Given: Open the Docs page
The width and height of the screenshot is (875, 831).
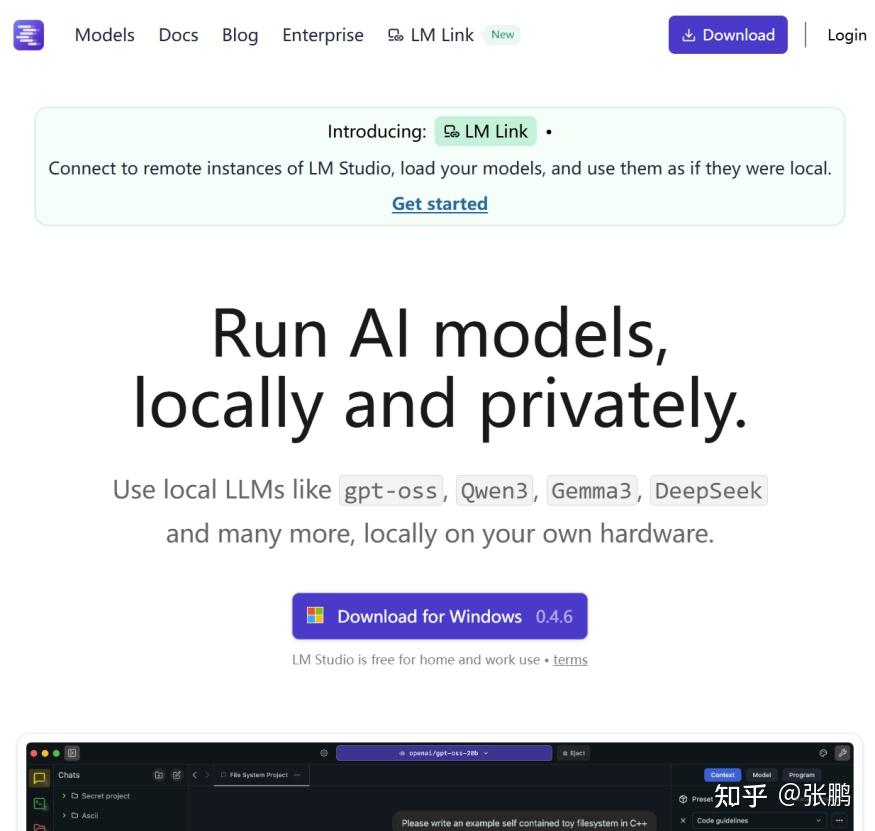Looking at the screenshot, I should pyautogui.click(x=179, y=35).
